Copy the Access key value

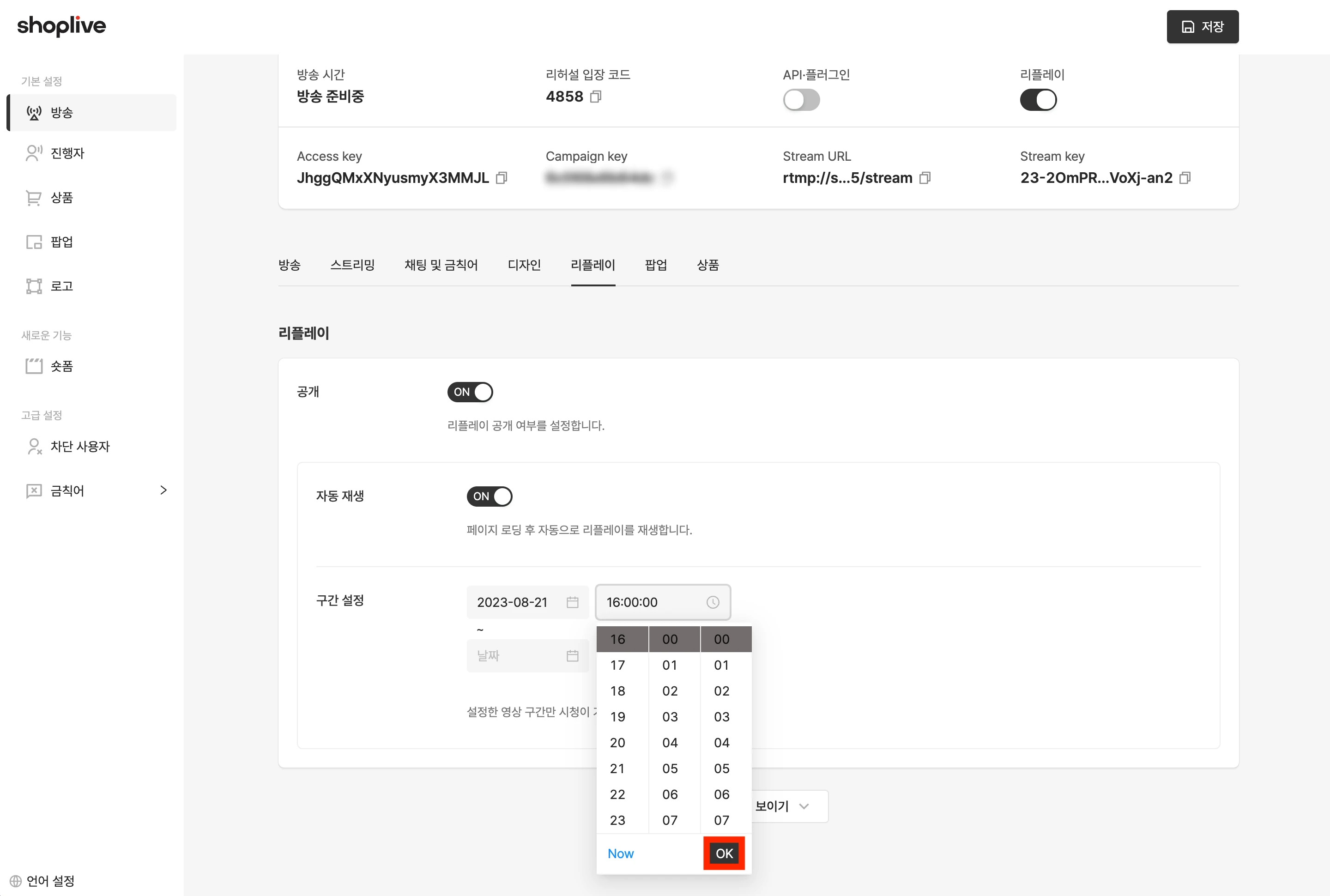coord(501,178)
